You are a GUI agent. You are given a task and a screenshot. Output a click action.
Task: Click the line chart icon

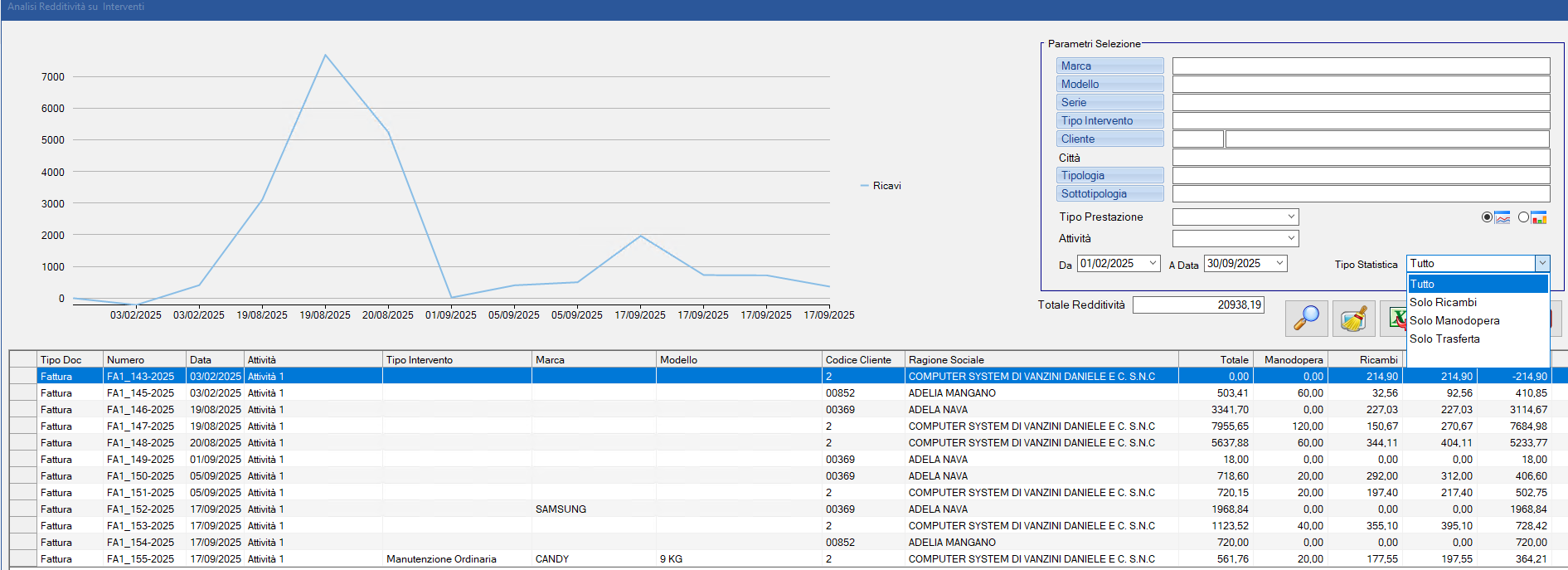pos(1502,217)
